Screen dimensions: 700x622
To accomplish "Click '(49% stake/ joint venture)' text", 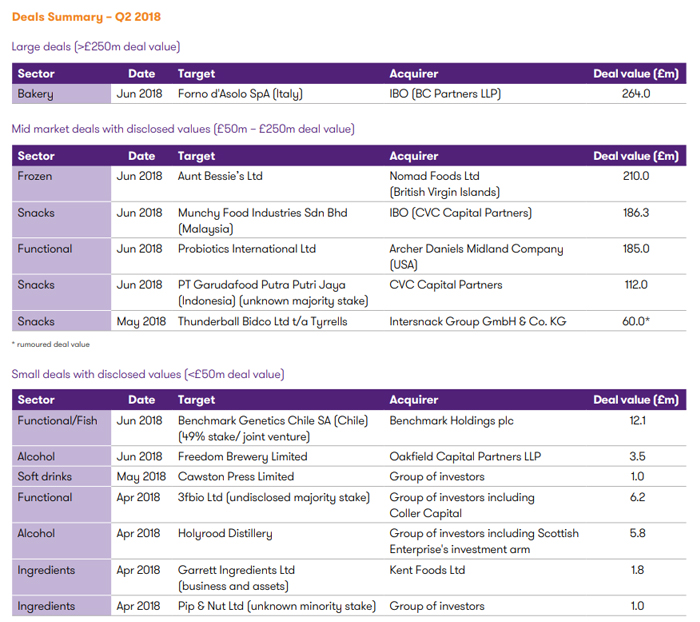I will point(244,437).
